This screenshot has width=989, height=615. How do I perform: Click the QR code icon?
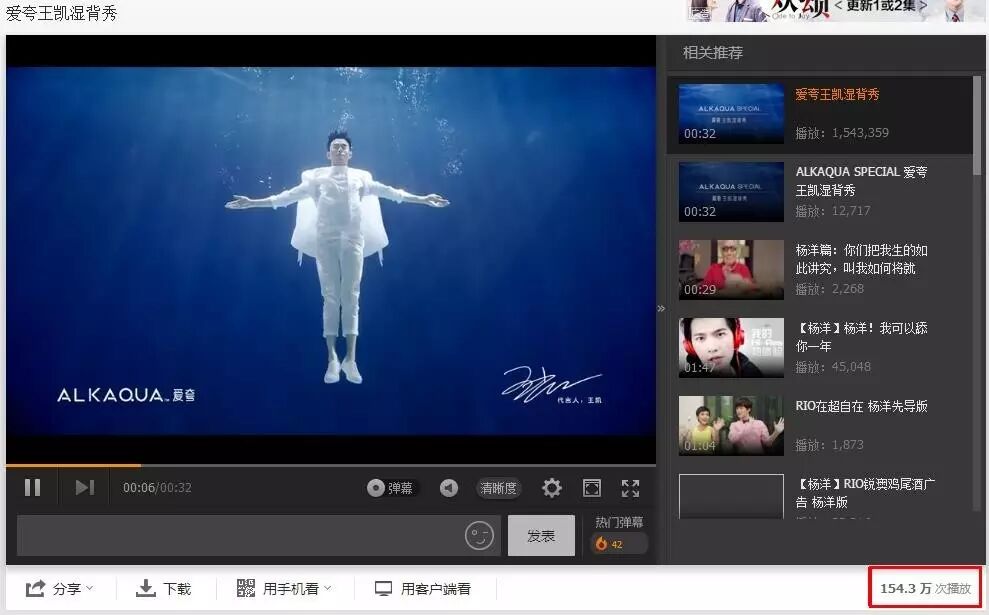tap(246, 589)
